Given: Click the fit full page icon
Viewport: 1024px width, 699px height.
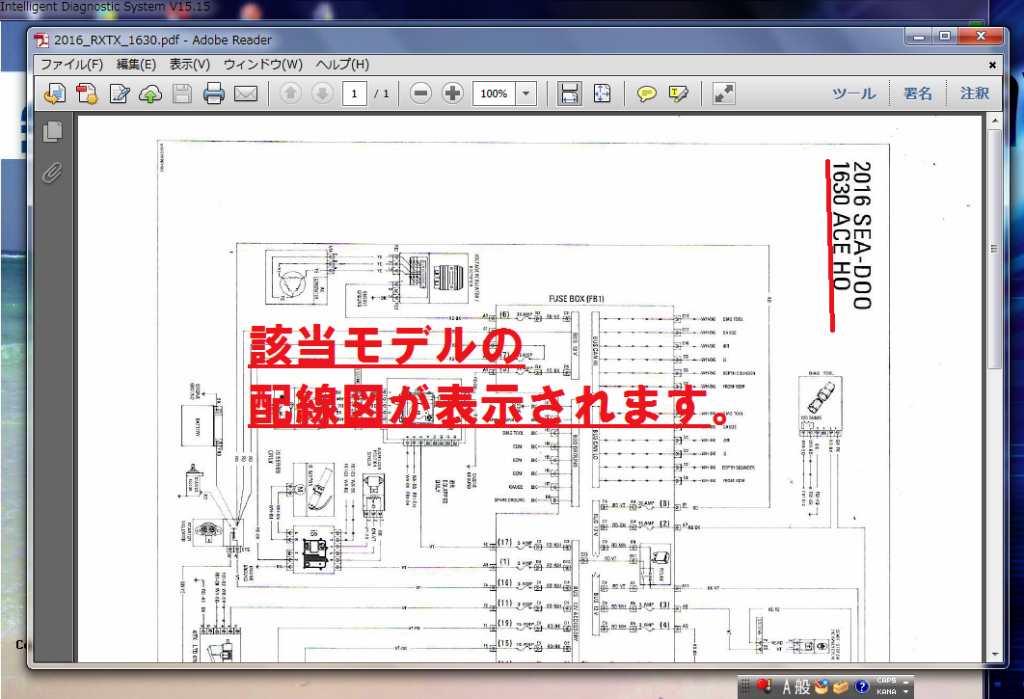Looking at the screenshot, I should (x=602, y=93).
